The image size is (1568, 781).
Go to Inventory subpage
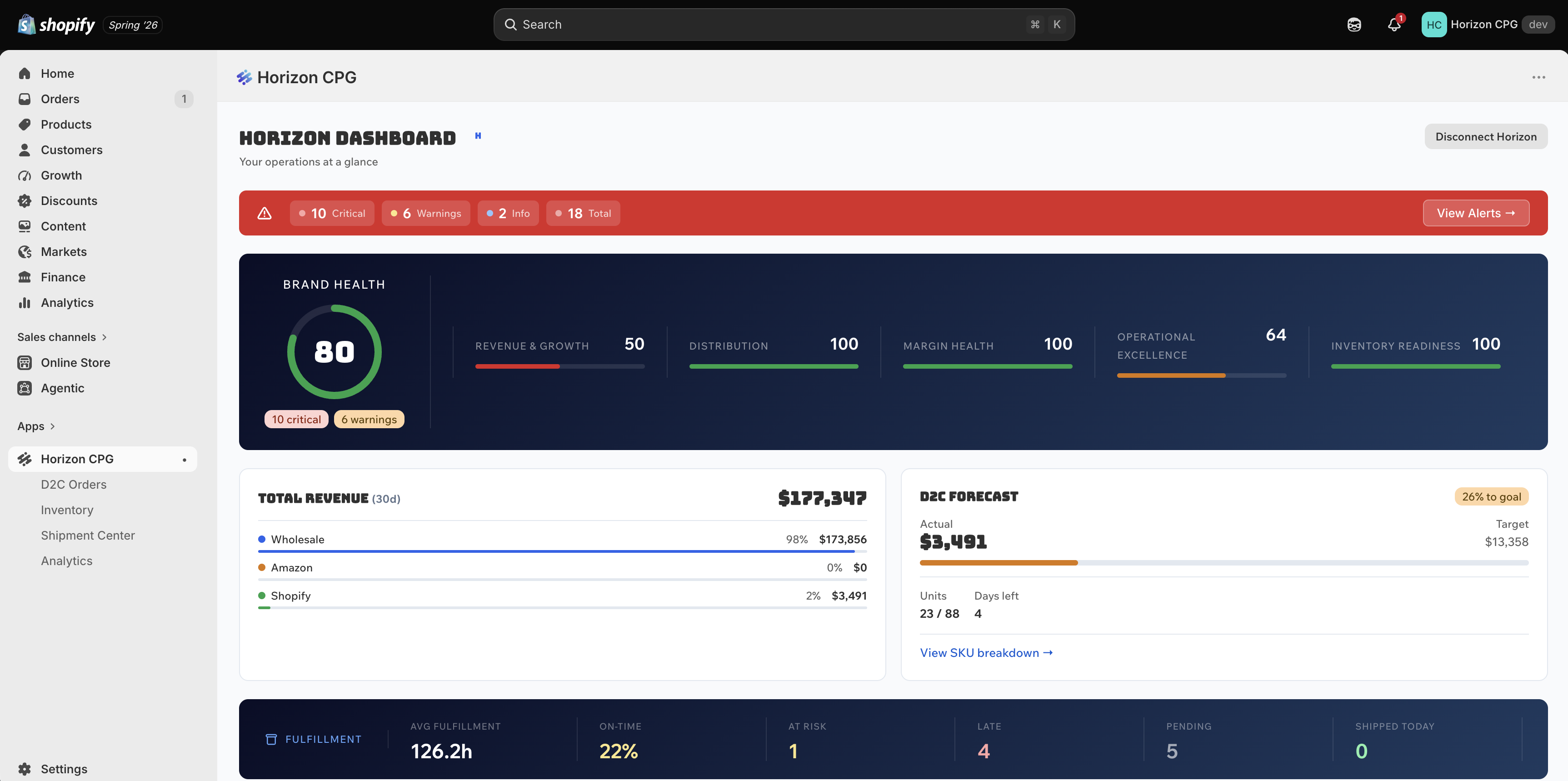click(x=67, y=510)
